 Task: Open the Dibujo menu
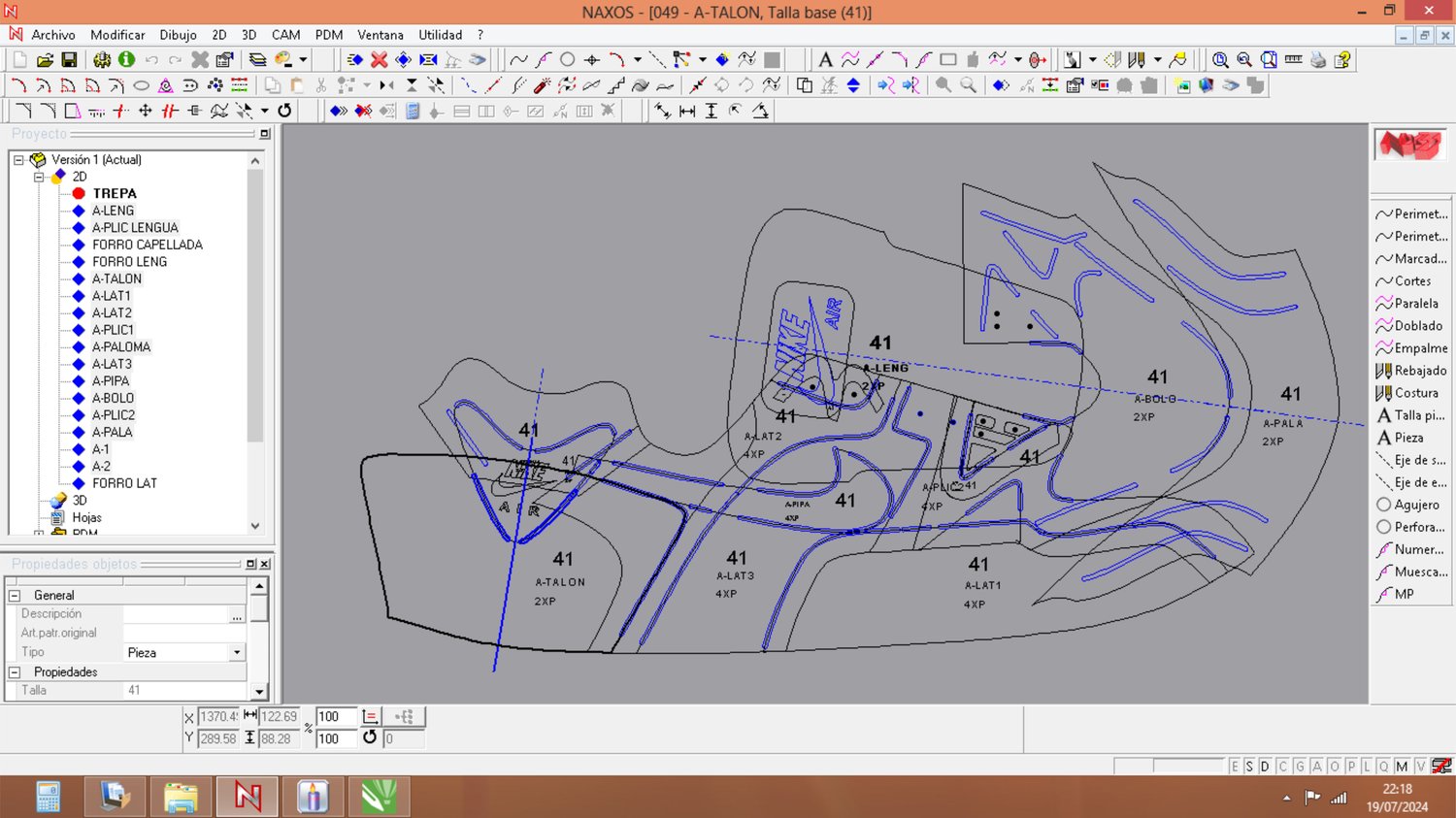tap(178, 35)
